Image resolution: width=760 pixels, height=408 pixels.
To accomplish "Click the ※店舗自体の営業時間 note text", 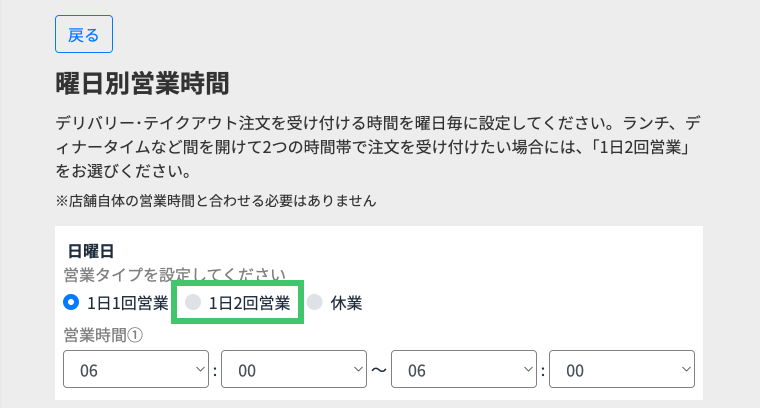I will (216, 201).
